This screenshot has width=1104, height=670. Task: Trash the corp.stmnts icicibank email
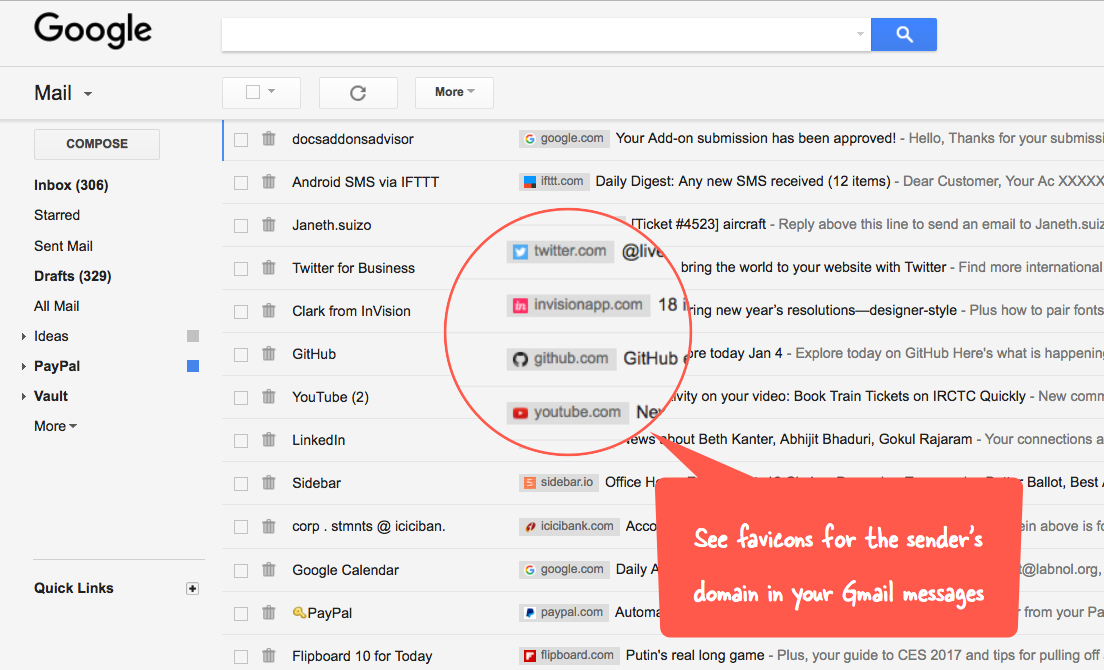pyautogui.click(x=269, y=526)
